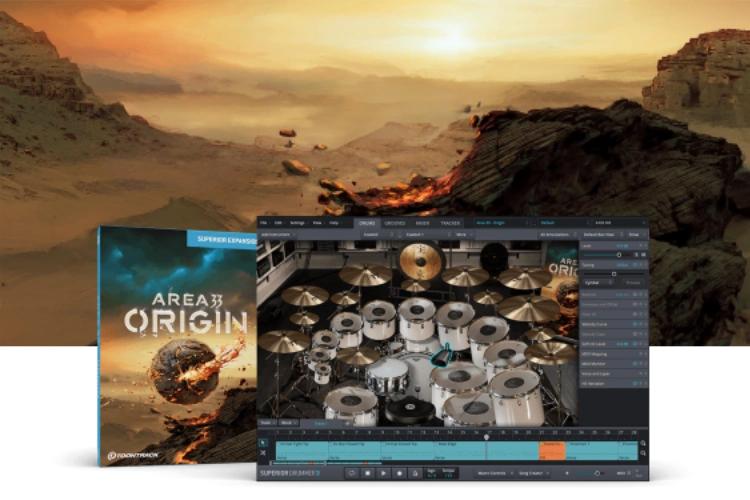Enable the Velocity Gate power switch
The width and height of the screenshot is (750, 500).
tap(635, 334)
